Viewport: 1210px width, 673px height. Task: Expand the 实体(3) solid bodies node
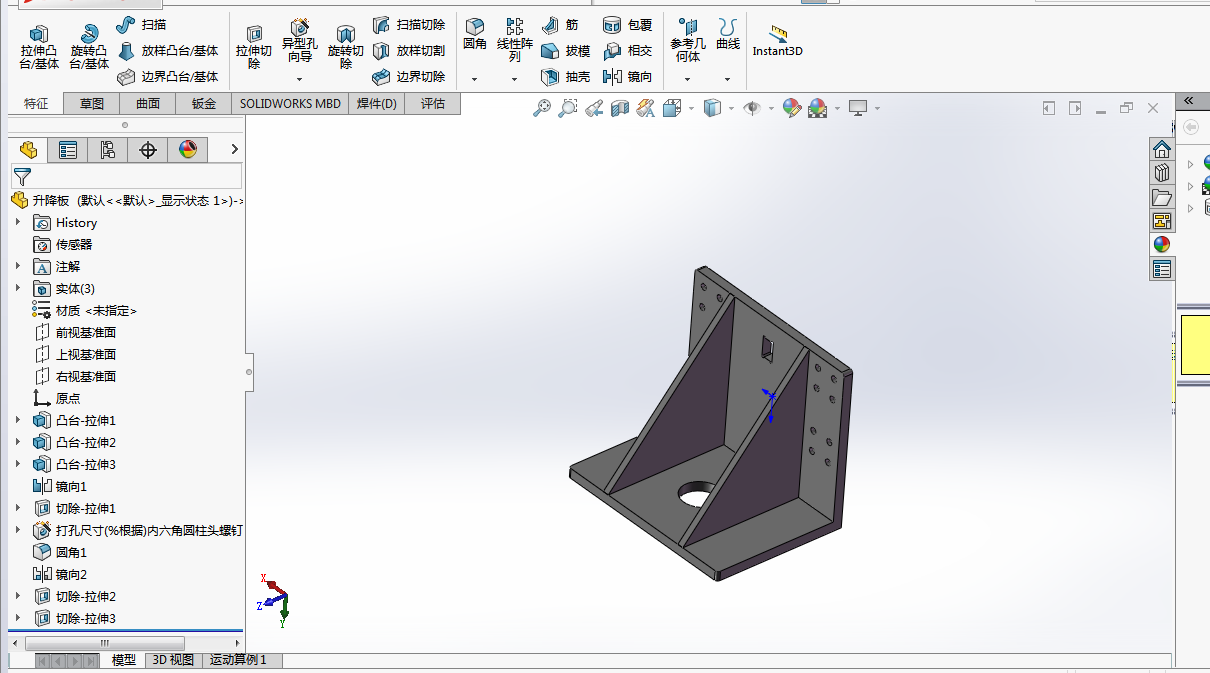pyautogui.click(x=18, y=288)
